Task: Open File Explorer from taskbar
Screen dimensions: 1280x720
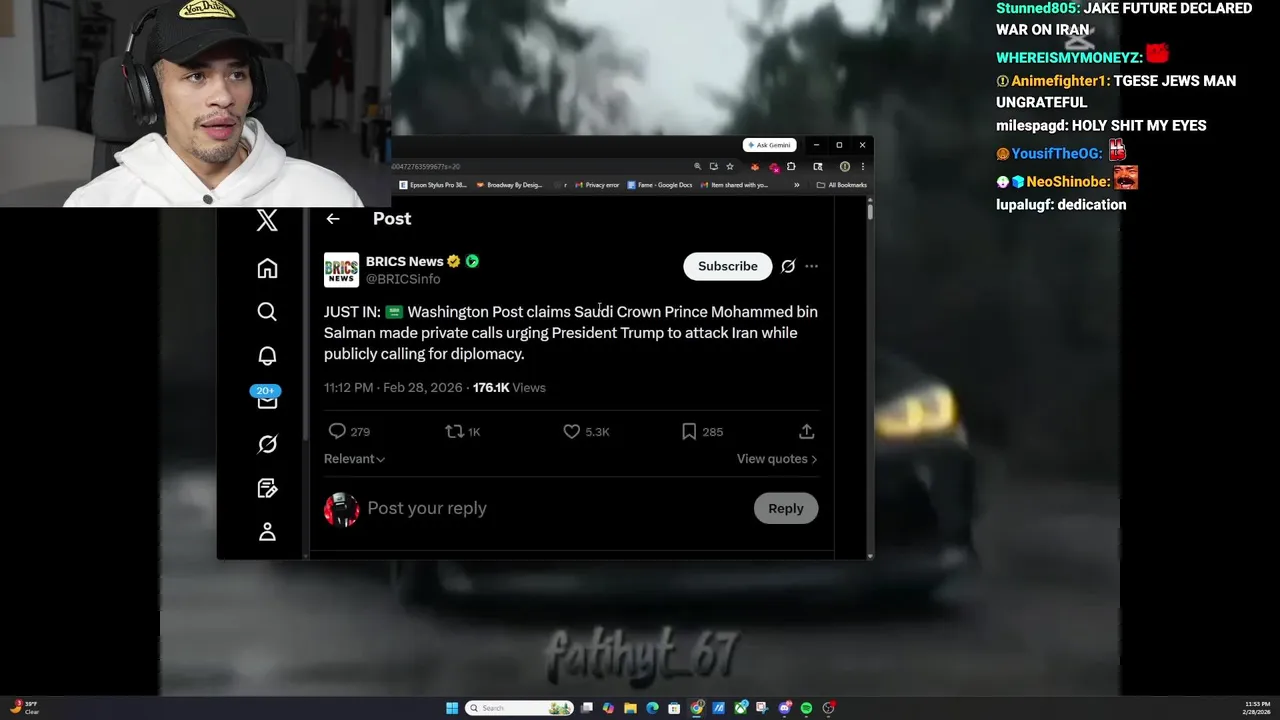Action: click(x=630, y=708)
